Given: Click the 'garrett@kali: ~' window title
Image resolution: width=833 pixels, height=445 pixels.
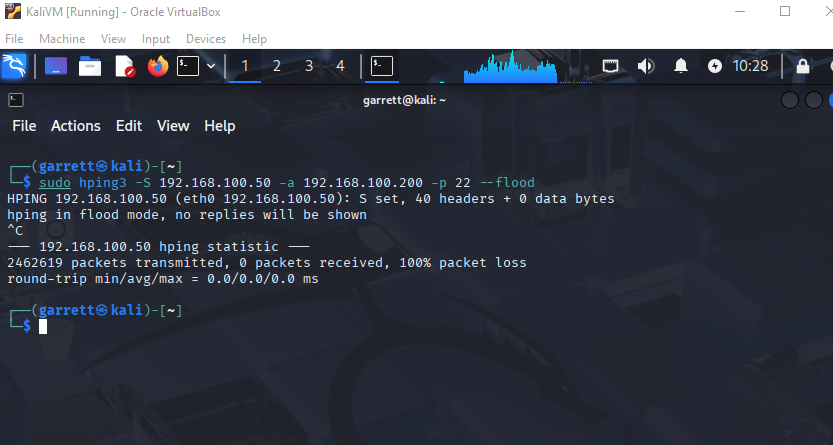Looking at the screenshot, I should (404, 100).
